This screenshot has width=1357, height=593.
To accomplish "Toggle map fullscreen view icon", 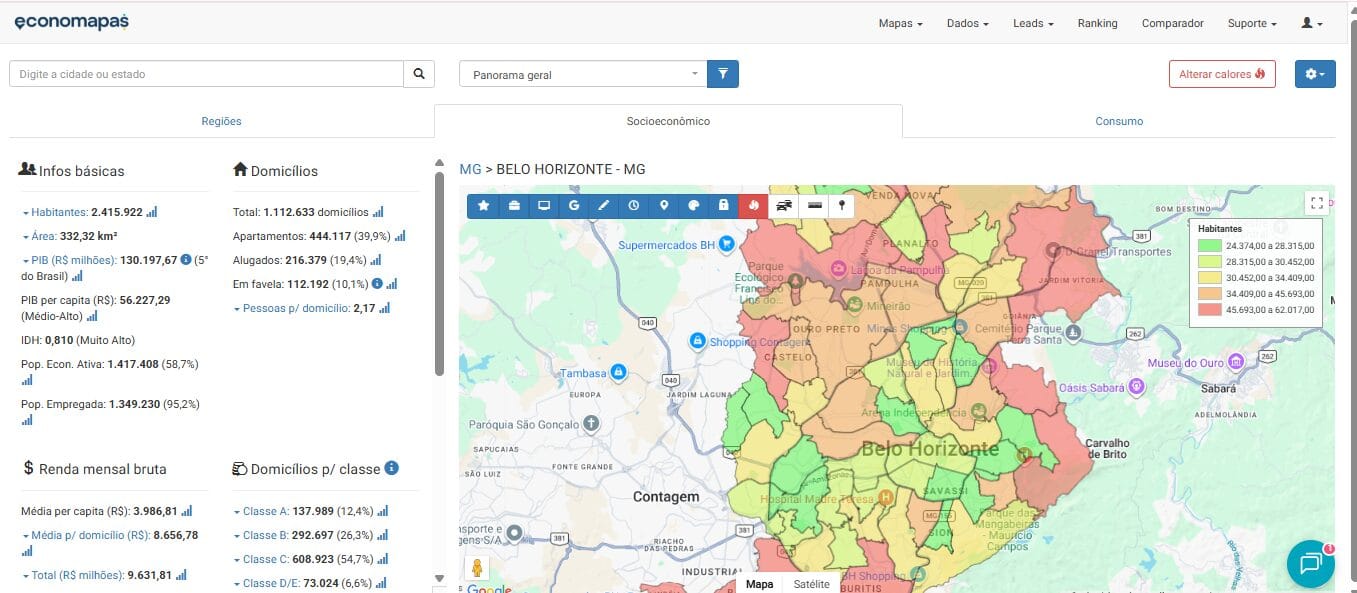I will pyautogui.click(x=1317, y=203).
